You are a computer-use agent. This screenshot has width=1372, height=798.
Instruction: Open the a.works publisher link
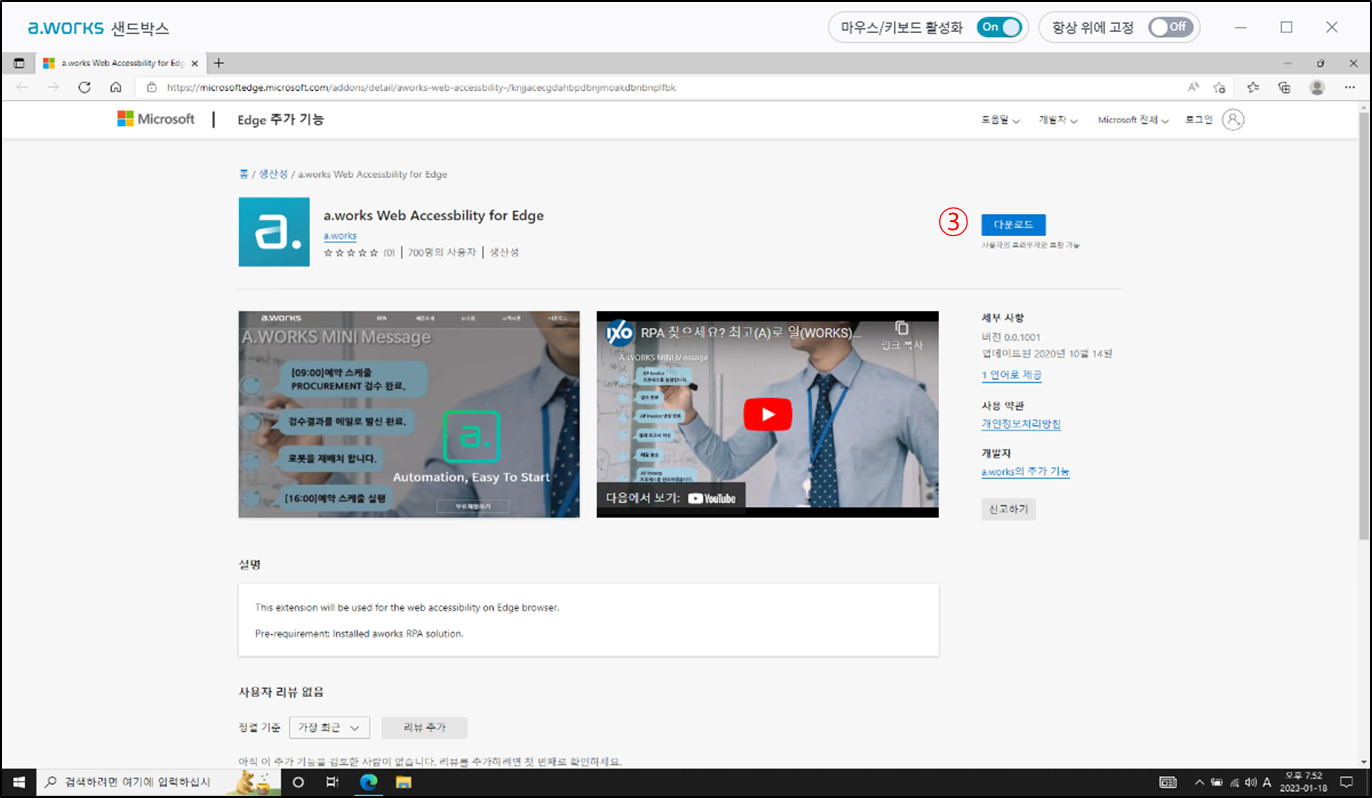tap(340, 236)
